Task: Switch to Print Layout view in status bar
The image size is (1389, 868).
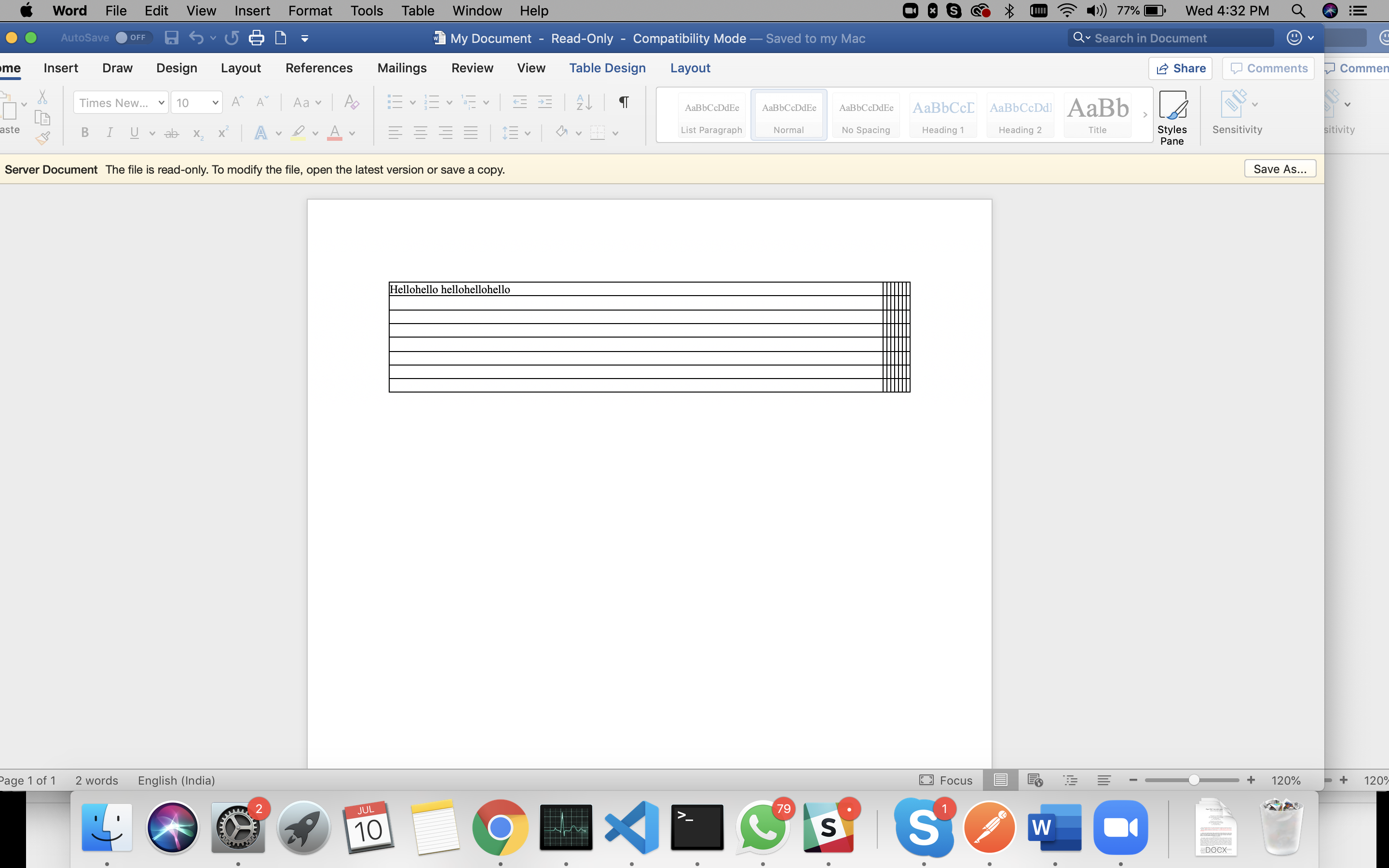Action: (x=1000, y=780)
